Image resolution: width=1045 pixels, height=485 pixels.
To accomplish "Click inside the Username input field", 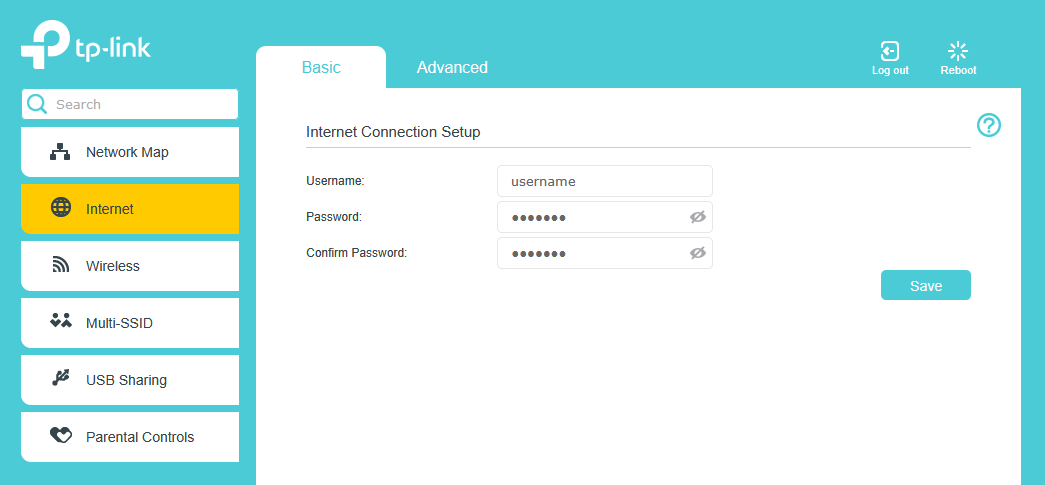I will tap(605, 181).
